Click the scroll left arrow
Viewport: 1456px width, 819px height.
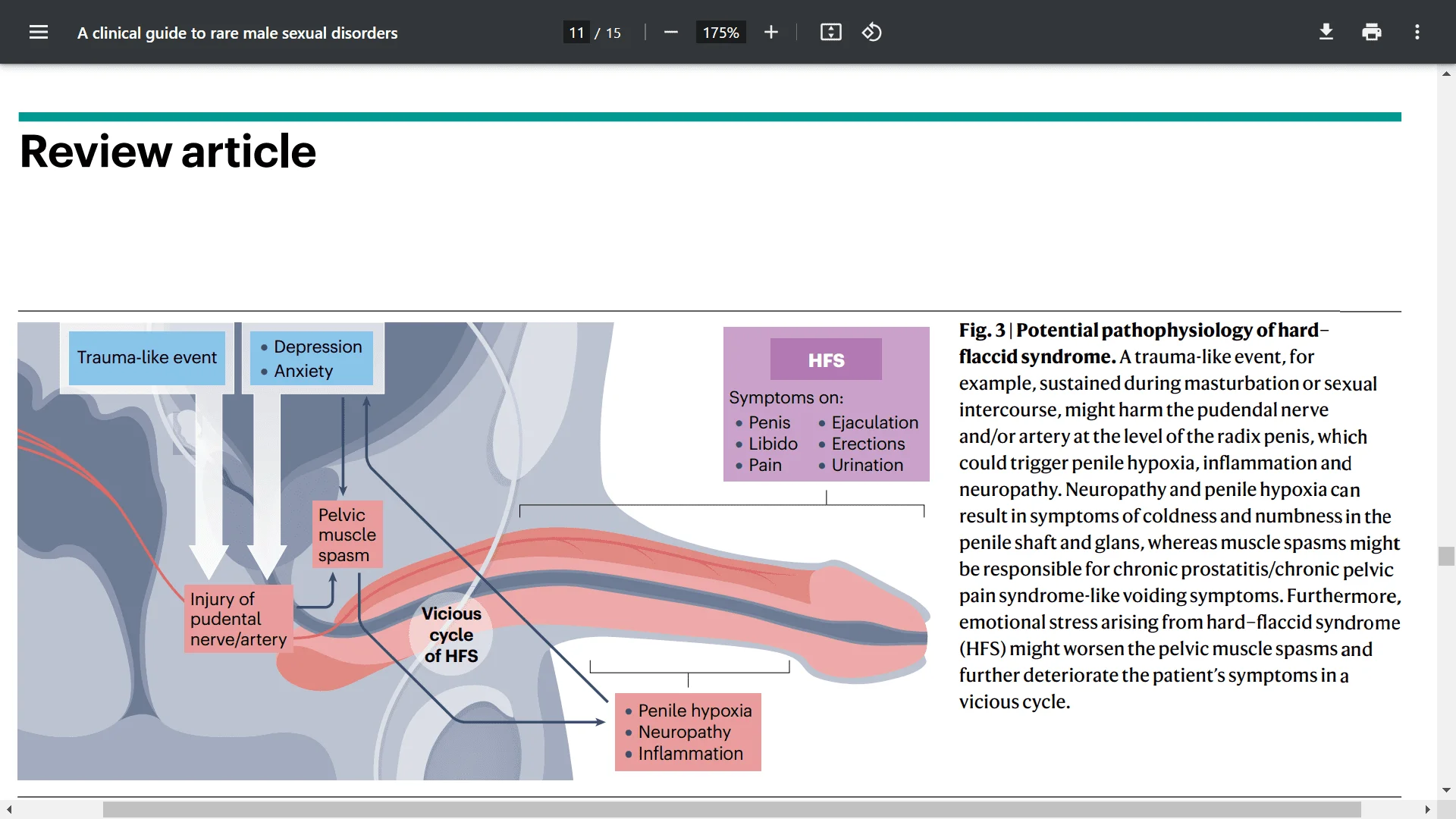click(x=8, y=810)
